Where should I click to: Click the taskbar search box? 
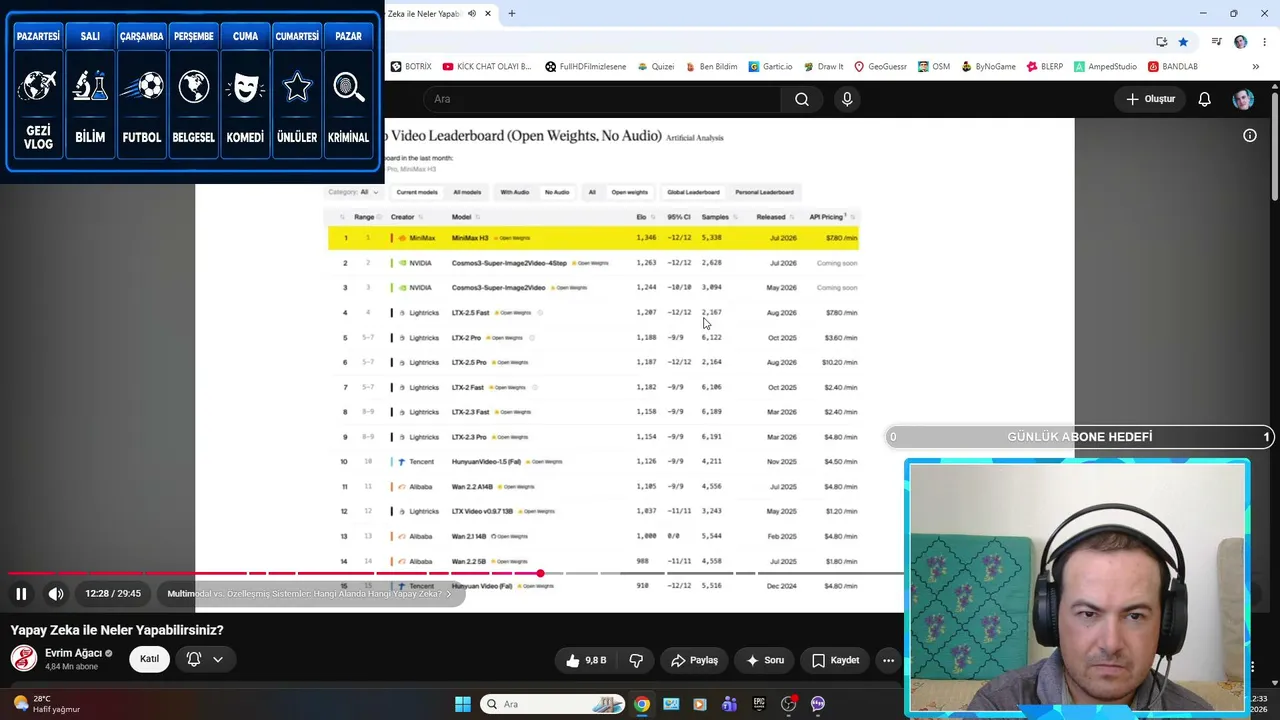click(553, 704)
